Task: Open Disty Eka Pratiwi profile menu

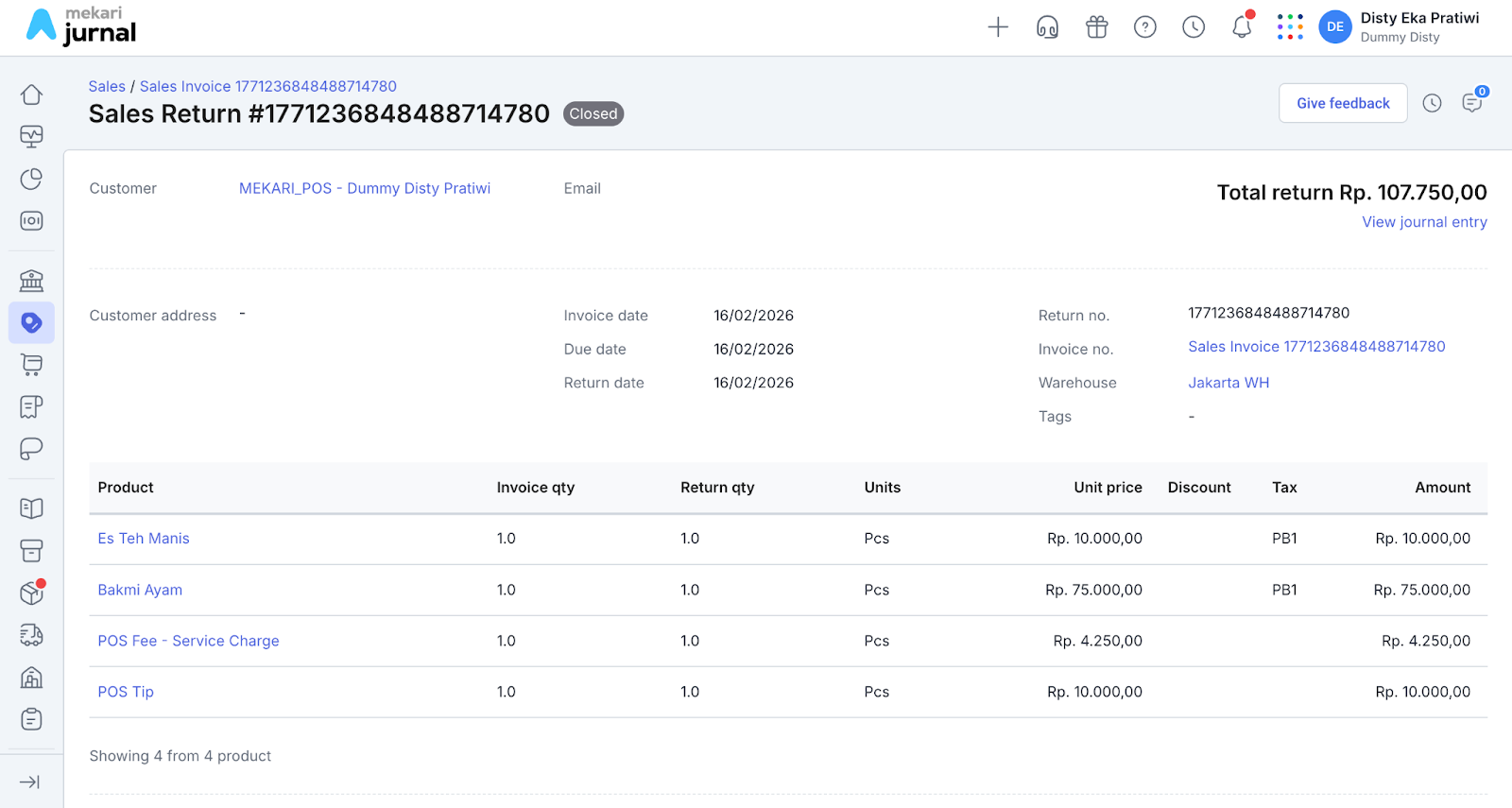Action: click(x=1400, y=27)
